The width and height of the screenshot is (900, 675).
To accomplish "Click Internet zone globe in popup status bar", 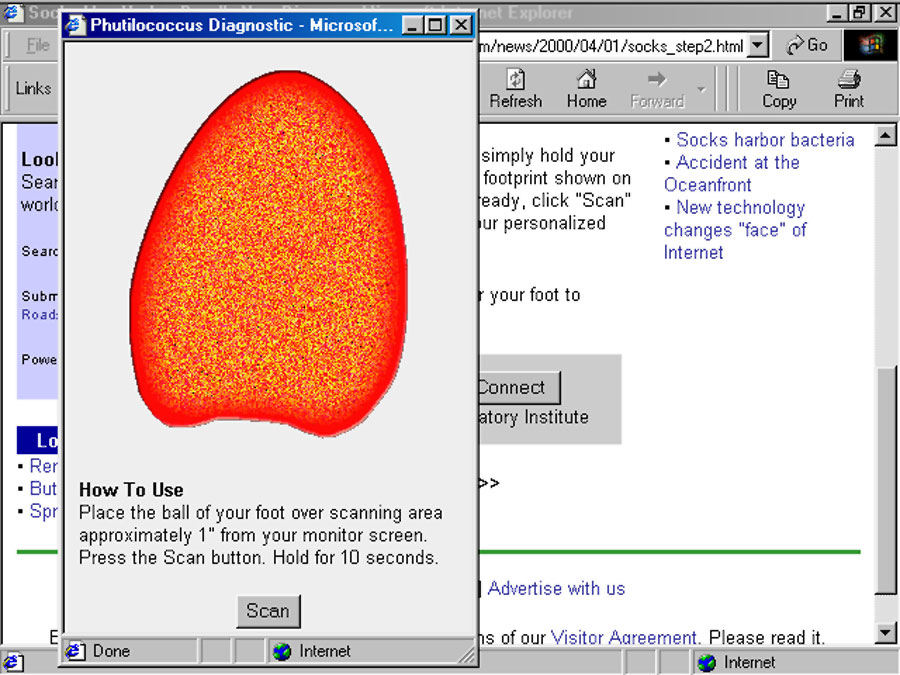I will click(283, 651).
